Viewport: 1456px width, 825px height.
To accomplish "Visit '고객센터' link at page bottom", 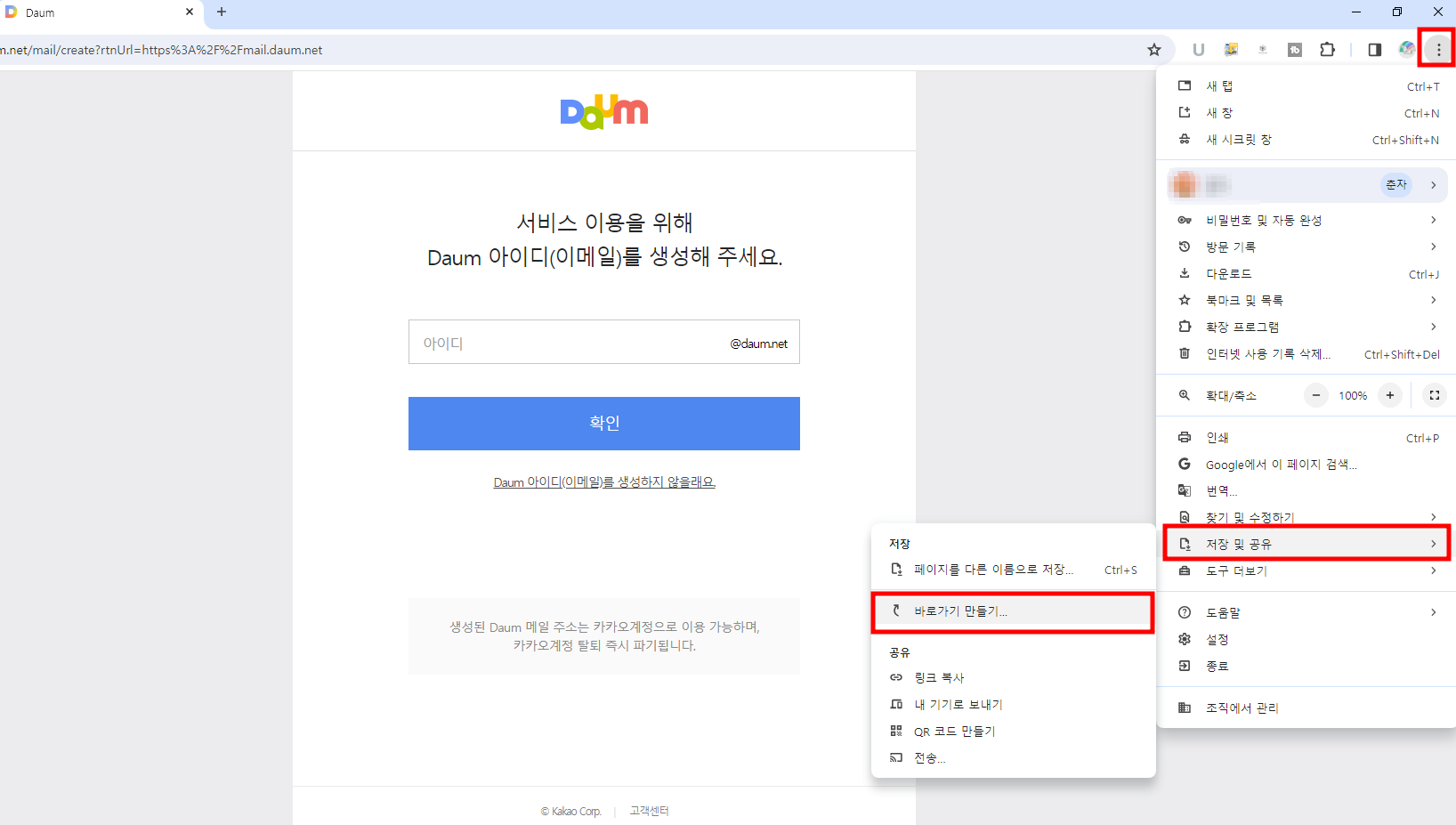I will [648, 811].
